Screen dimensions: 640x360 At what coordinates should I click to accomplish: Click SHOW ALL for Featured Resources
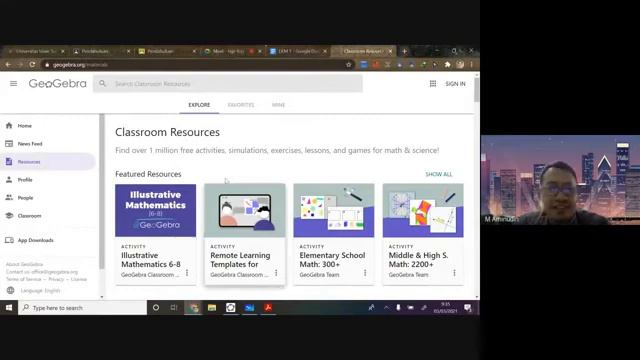[x=439, y=174]
